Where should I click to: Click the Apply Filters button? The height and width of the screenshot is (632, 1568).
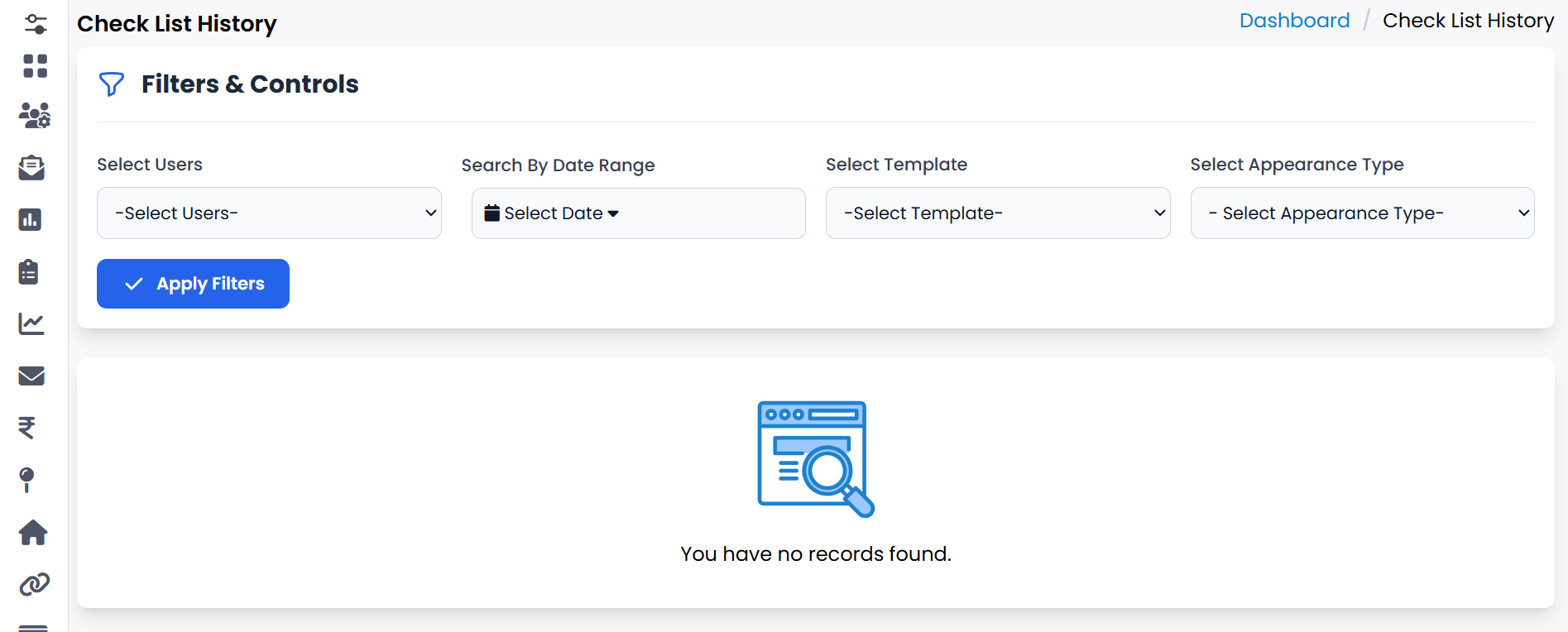coord(192,283)
